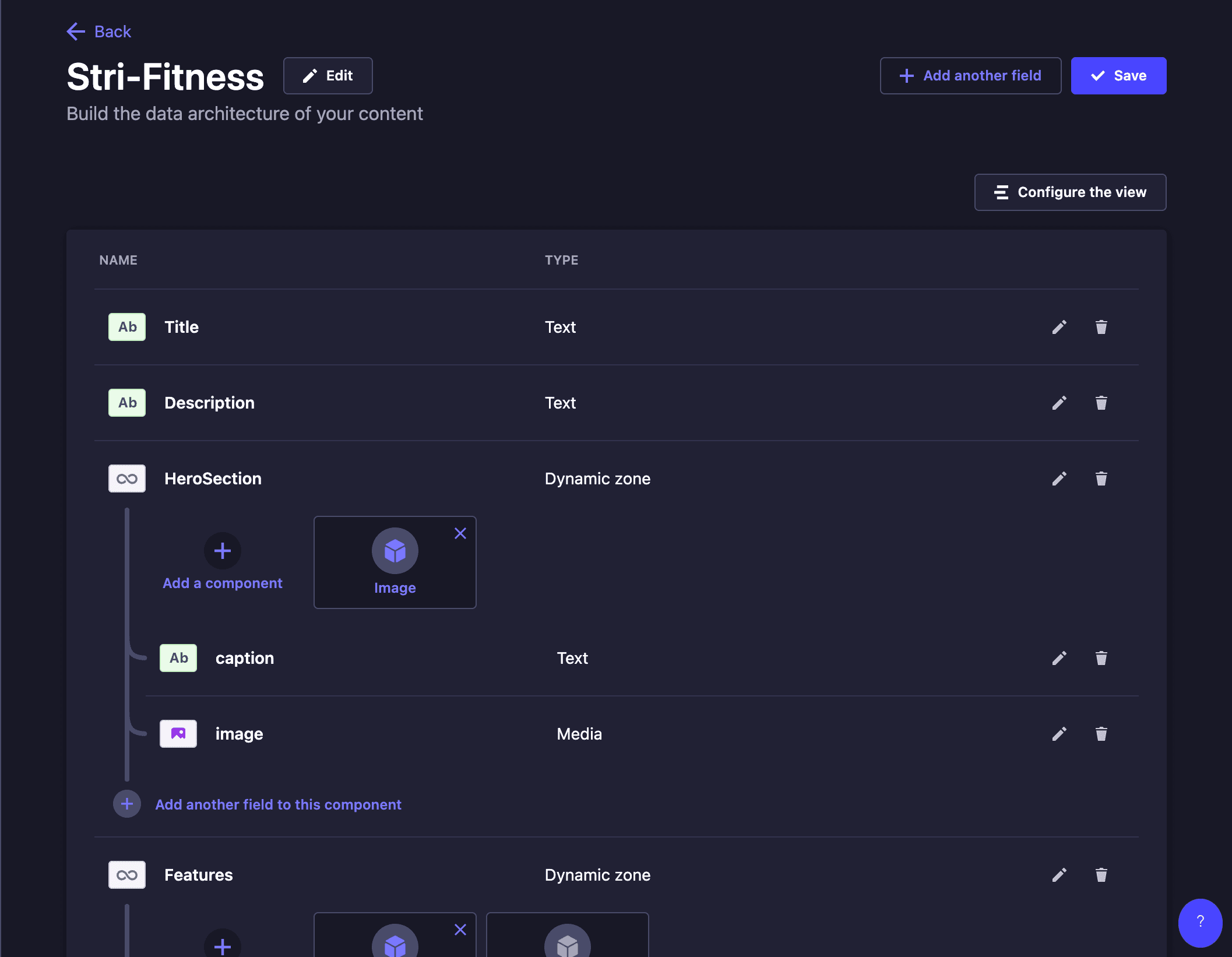Edit the Description field
Screen dimensions: 1232x957
1059,403
